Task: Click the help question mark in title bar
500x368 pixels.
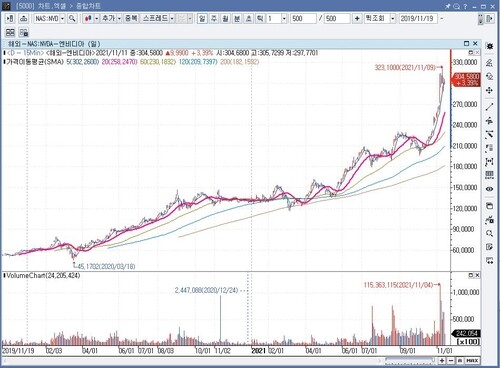Action: (465, 6)
